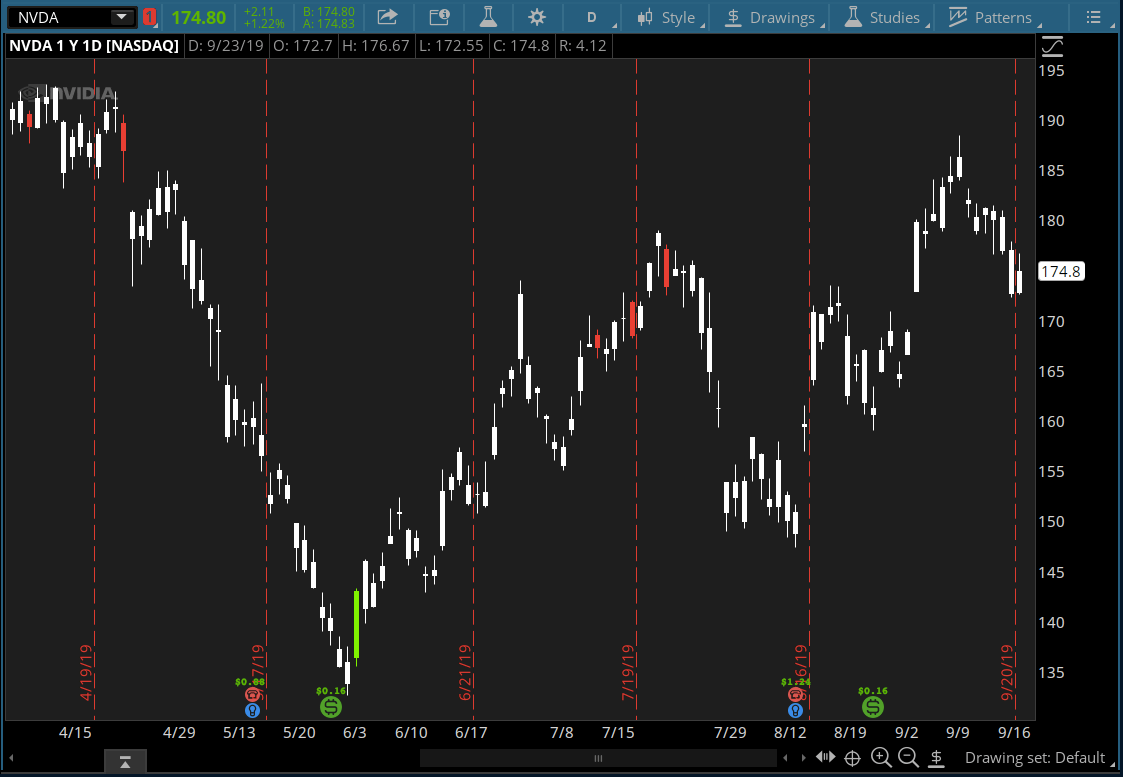Click the red earnings marker near 8/16
Viewport: 1123px width, 777px height.
click(x=796, y=695)
